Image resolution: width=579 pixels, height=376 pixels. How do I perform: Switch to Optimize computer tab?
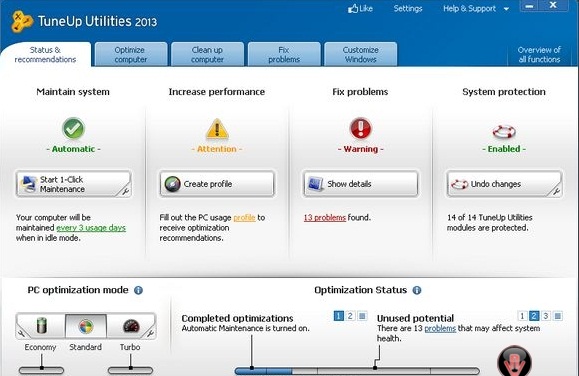point(131,55)
